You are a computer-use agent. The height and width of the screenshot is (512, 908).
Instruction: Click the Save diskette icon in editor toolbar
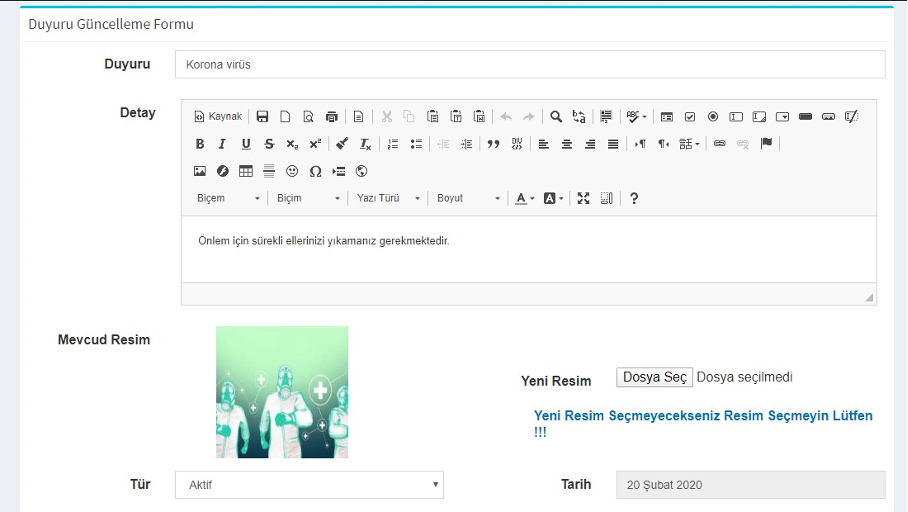click(x=262, y=116)
